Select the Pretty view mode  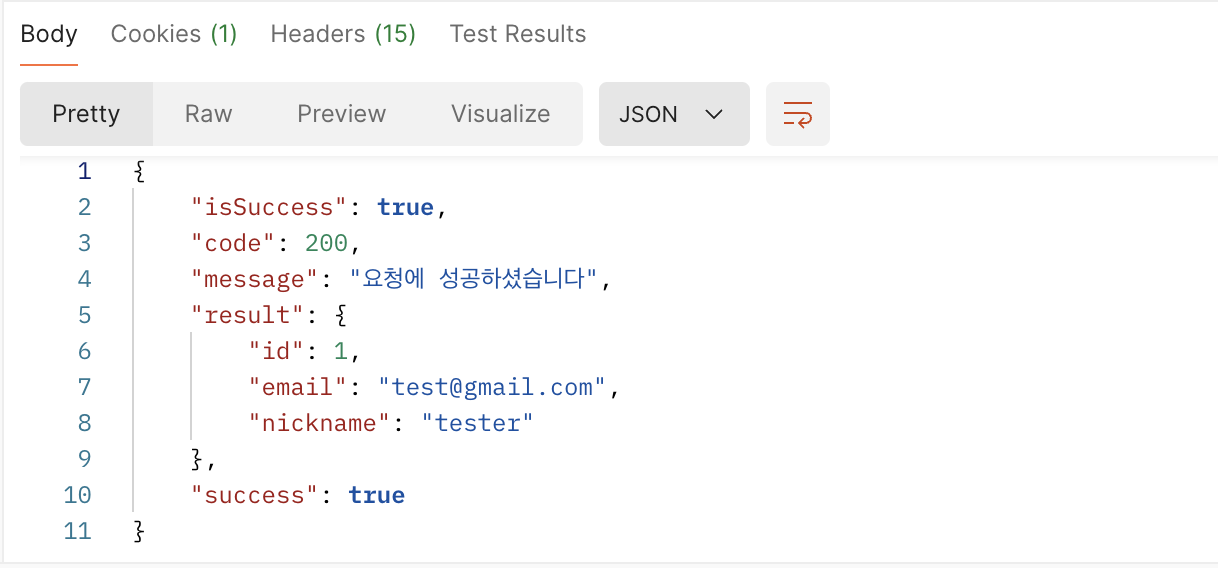[86, 114]
